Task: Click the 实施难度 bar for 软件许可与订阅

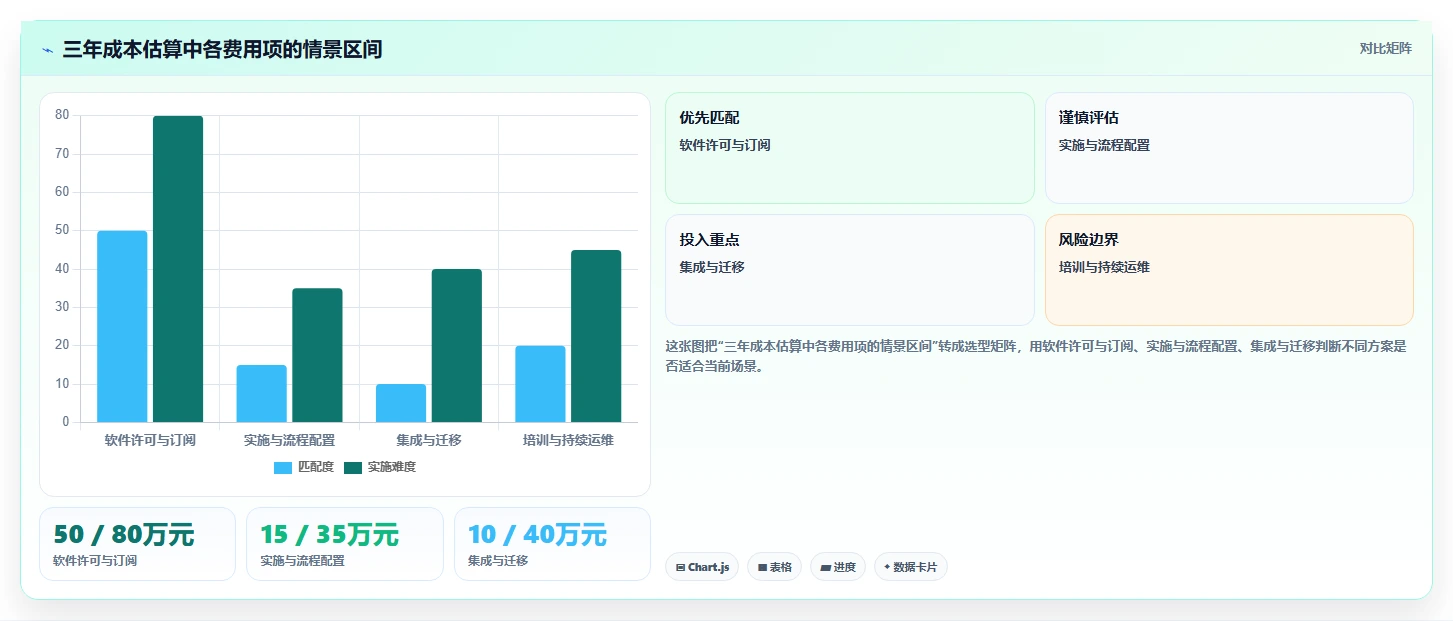Action: pos(178,269)
